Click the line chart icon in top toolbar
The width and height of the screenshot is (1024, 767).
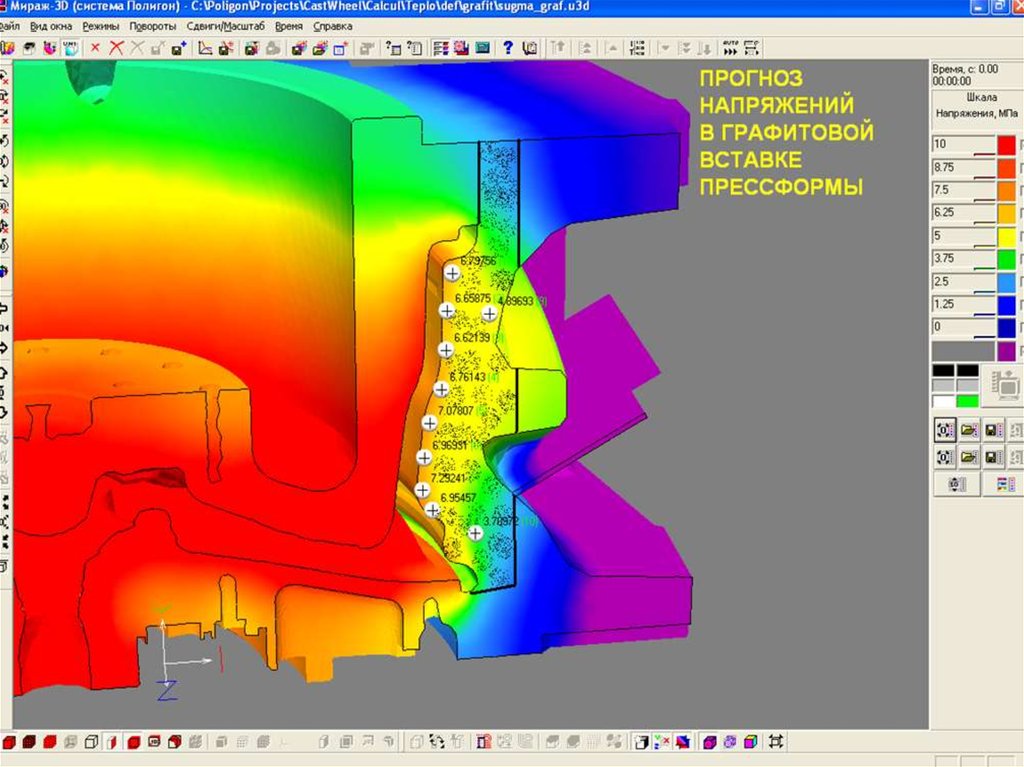click(x=205, y=47)
